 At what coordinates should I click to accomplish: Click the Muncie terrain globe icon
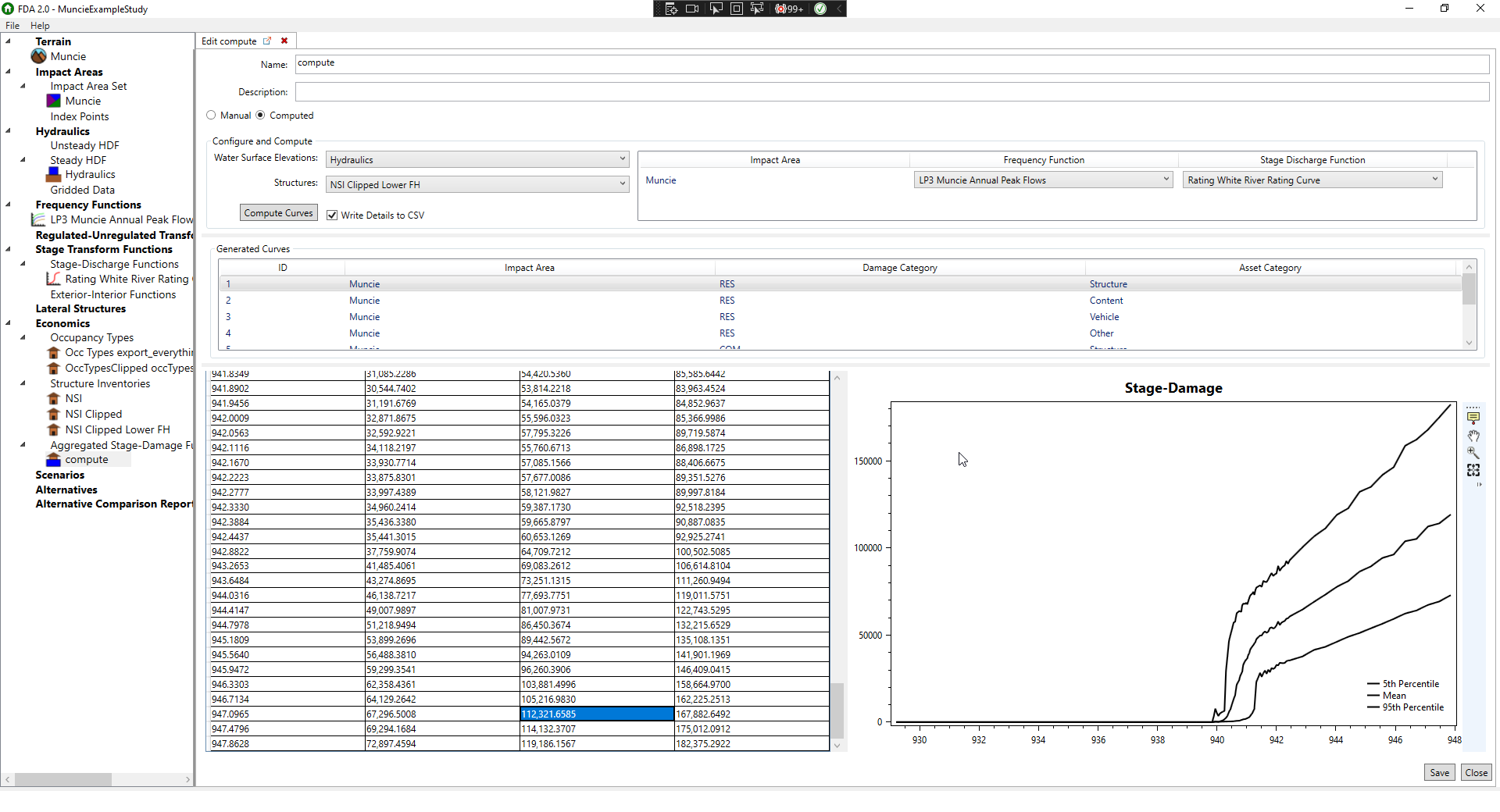(39, 55)
